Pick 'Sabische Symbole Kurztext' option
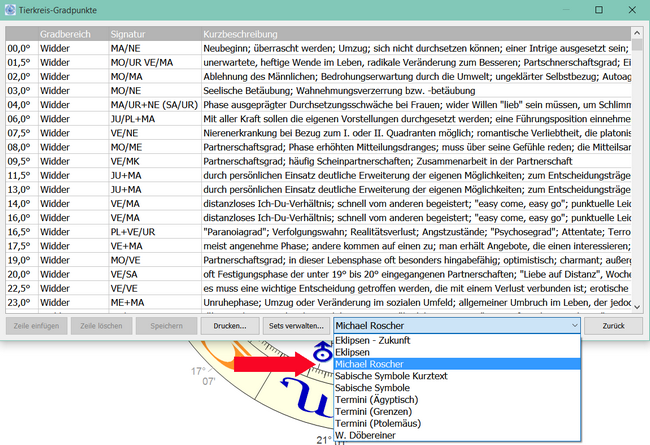 (457, 376)
